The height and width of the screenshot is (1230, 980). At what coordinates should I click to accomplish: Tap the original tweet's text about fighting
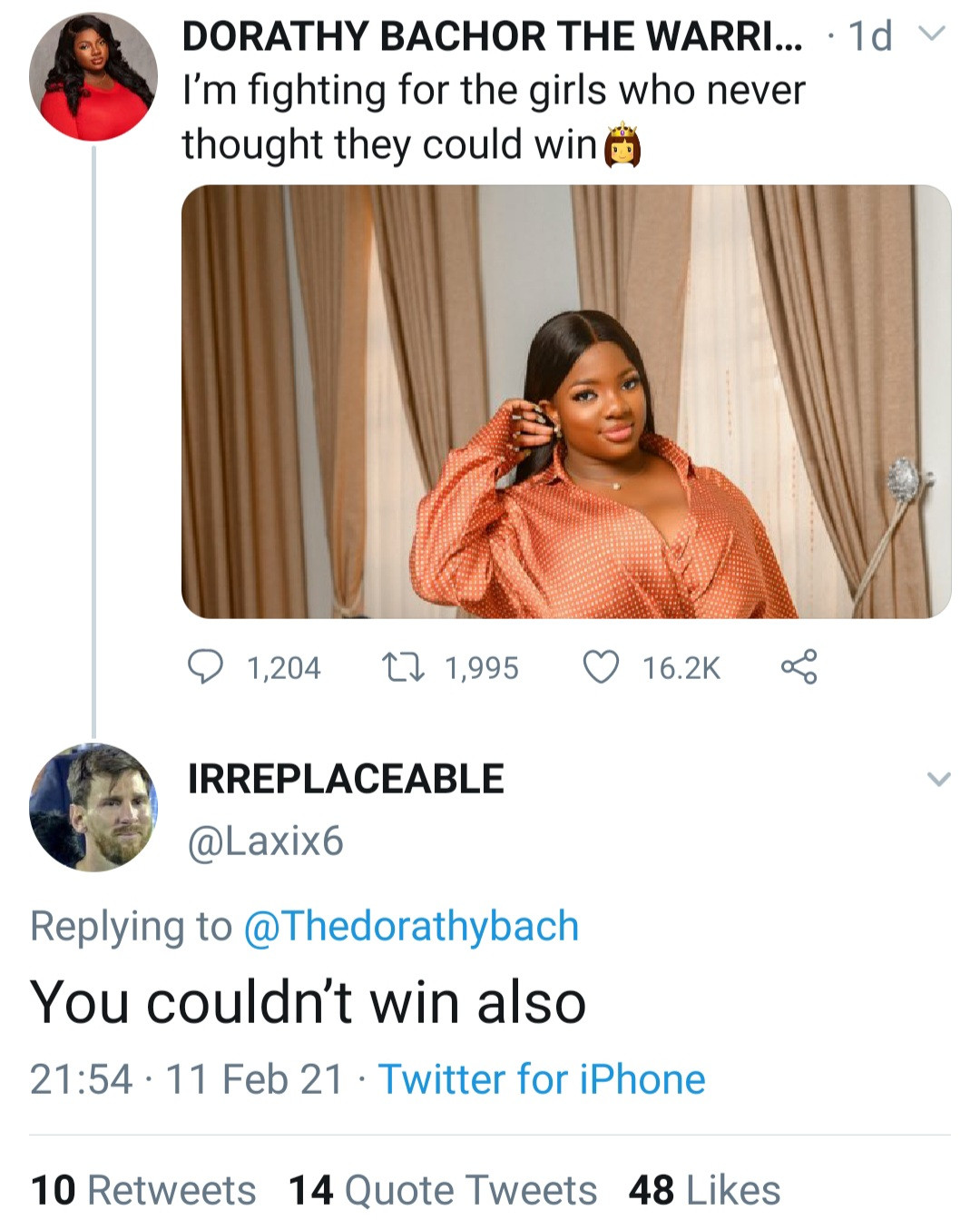[x=494, y=116]
